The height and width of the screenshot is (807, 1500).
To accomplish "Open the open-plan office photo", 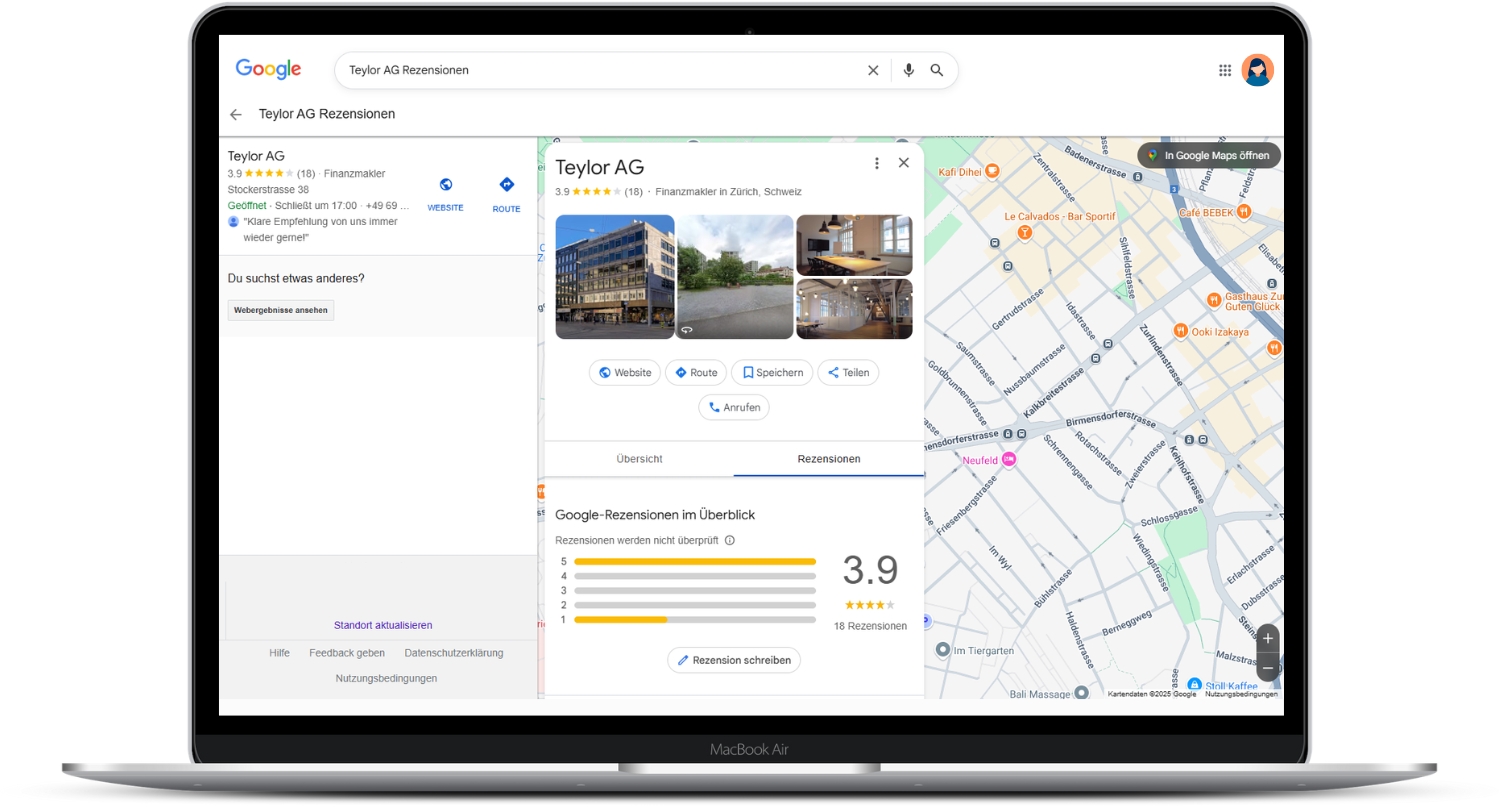I will (x=854, y=309).
